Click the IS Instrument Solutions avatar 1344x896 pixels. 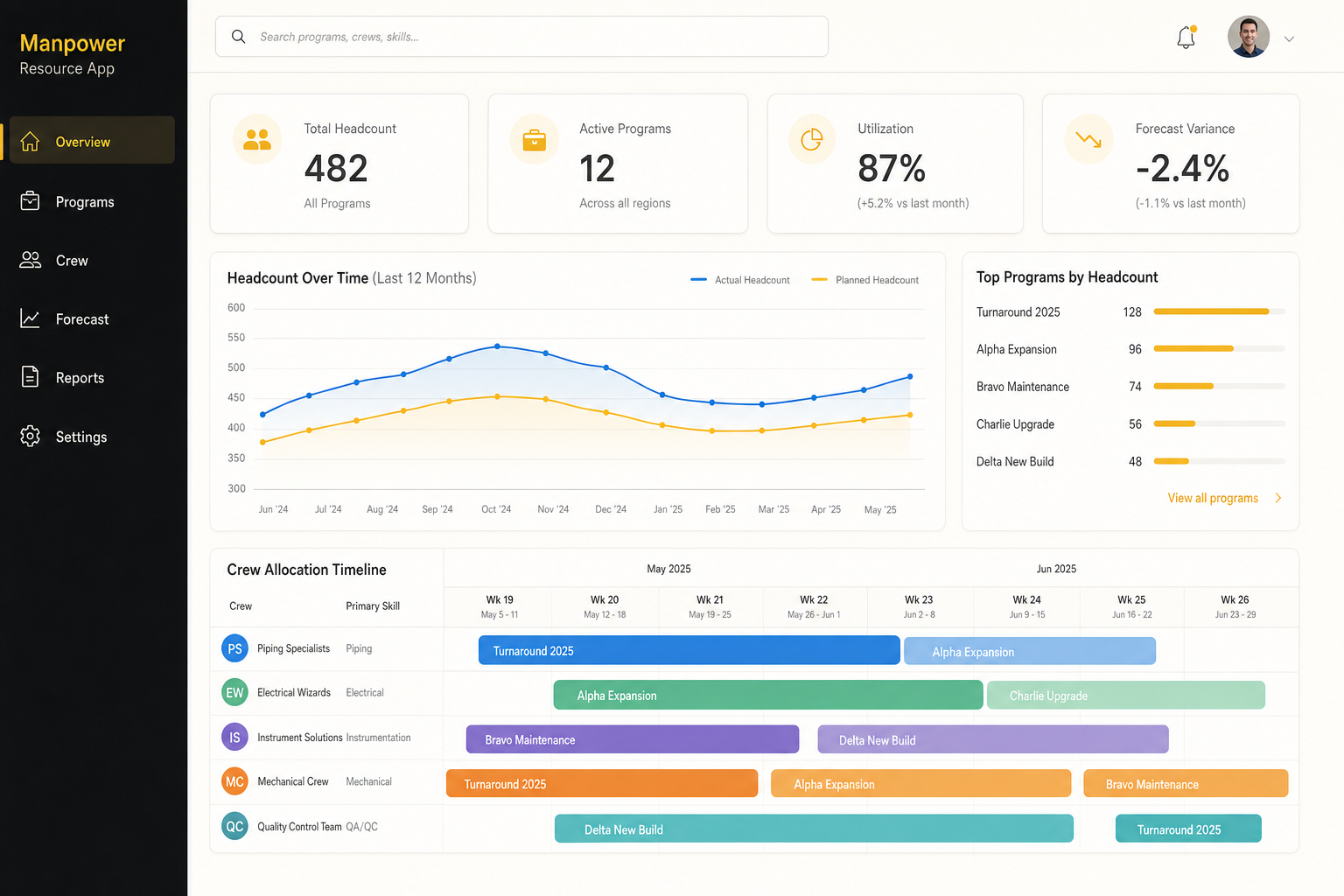[234, 737]
